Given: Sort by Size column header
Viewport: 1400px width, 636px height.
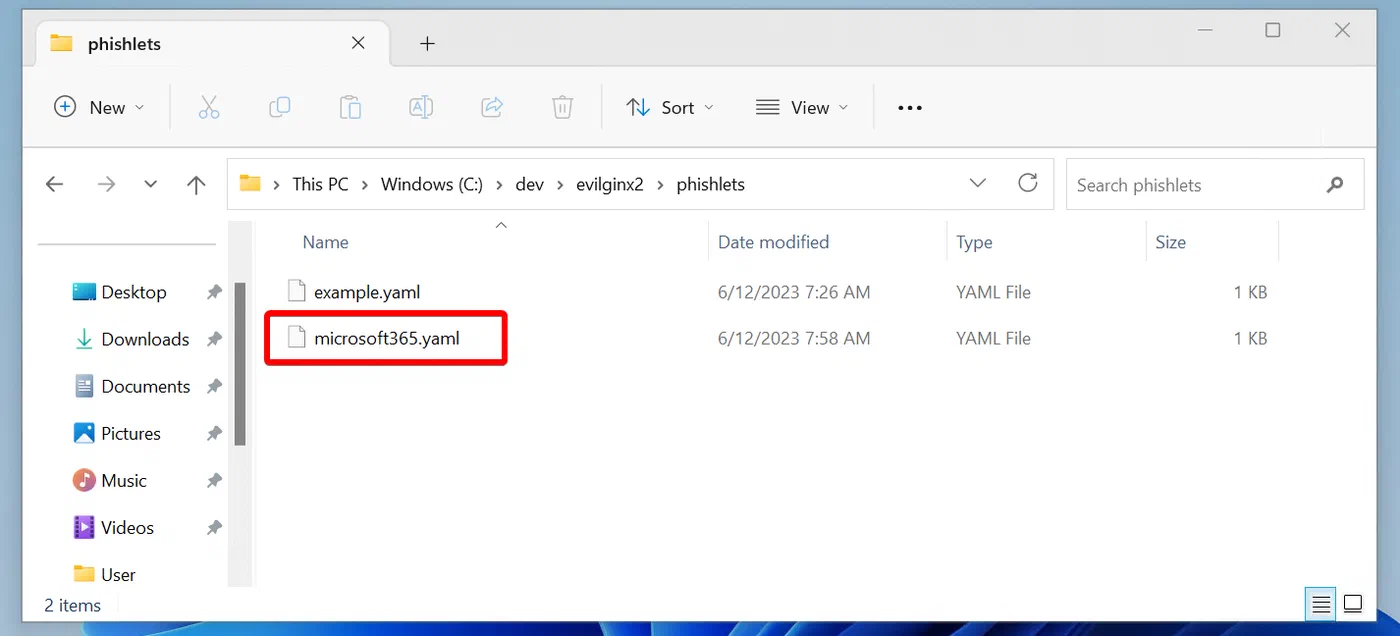Looking at the screenshot, I should tap(1170, 242).
